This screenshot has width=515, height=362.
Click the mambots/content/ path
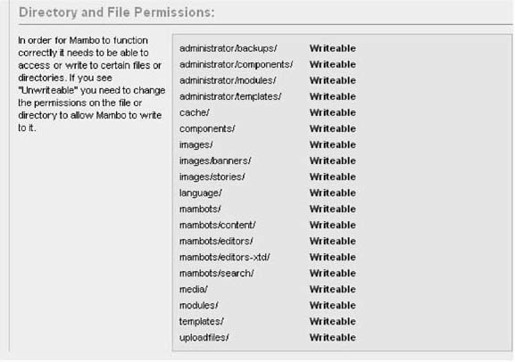click(x=217, y=225)
